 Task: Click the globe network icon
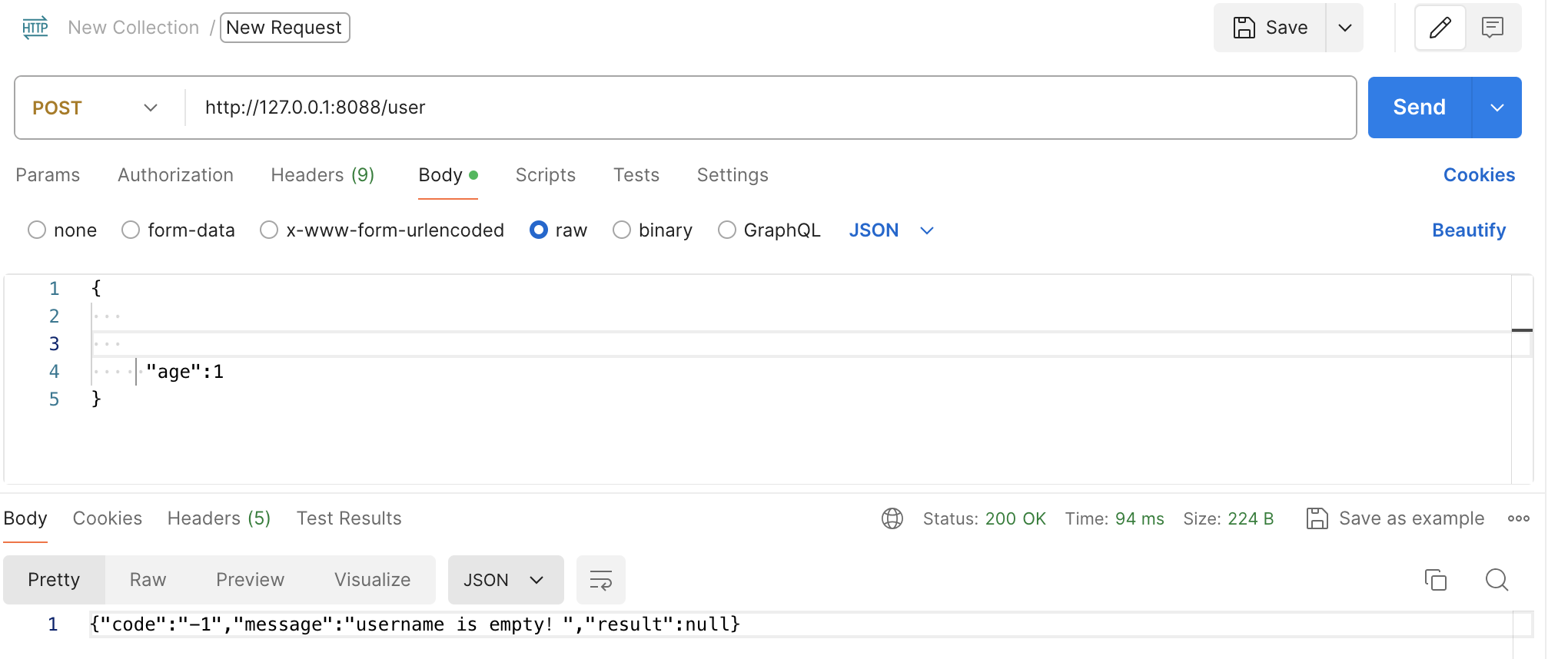pyautogui.click(x=892, y=518)
